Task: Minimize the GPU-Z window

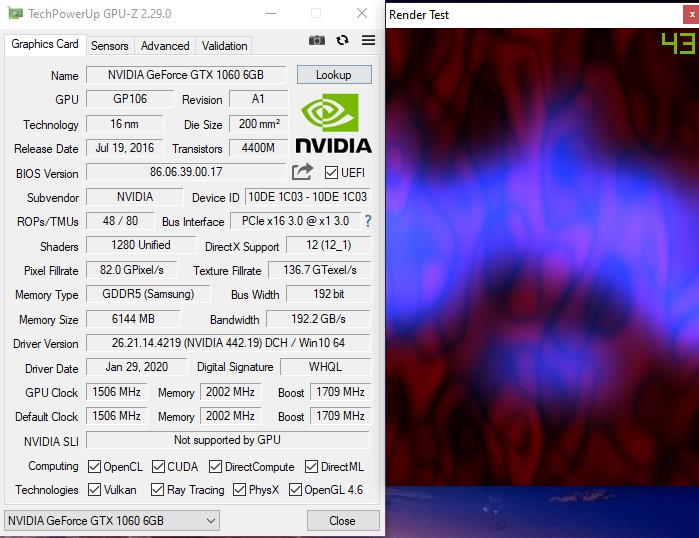Action: pyautogui.click(x=271, y=13)
